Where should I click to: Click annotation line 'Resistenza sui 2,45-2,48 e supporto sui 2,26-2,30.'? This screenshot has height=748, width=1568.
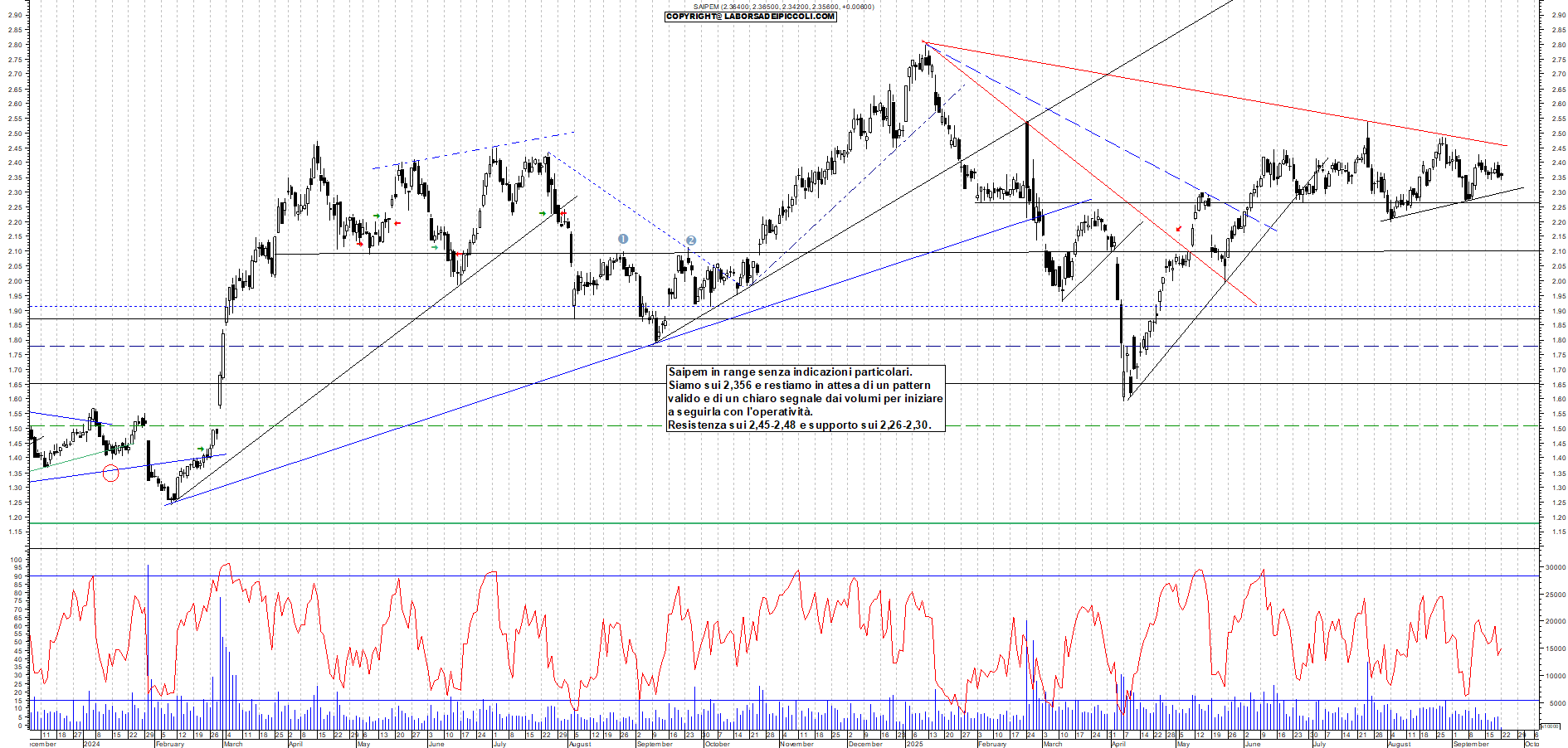[800, 425]
